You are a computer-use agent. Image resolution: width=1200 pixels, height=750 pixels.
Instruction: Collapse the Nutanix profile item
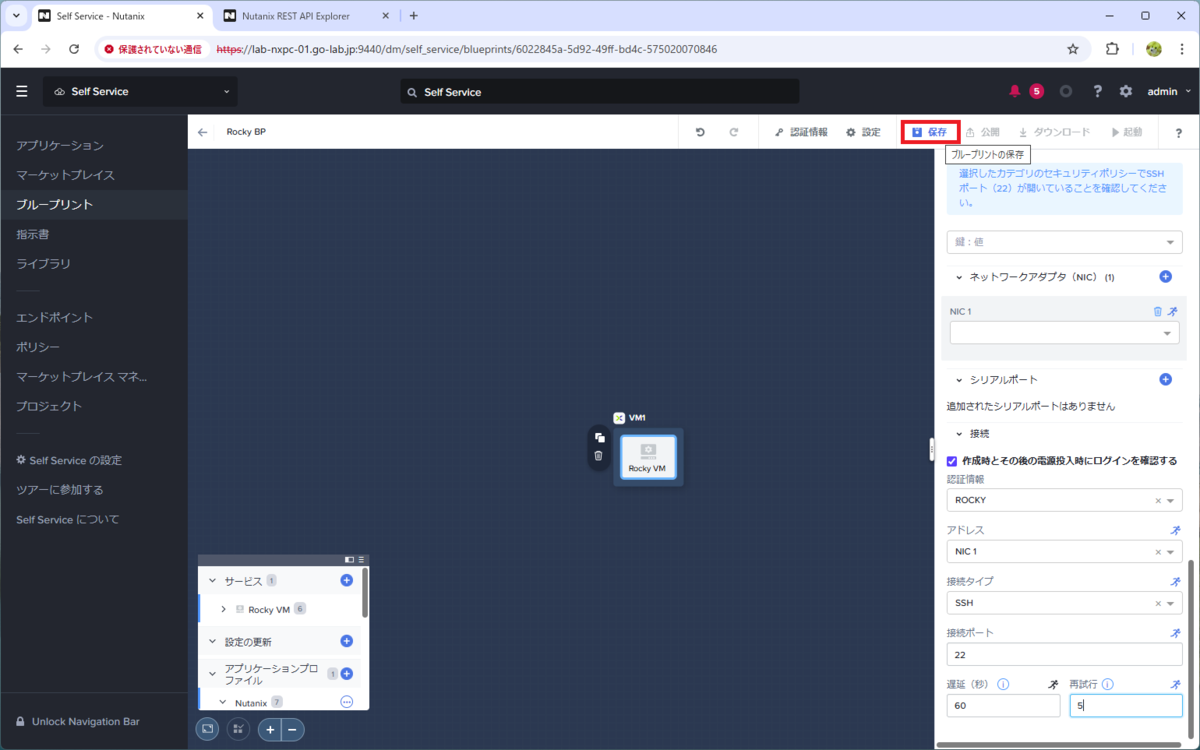click(224, 702)
